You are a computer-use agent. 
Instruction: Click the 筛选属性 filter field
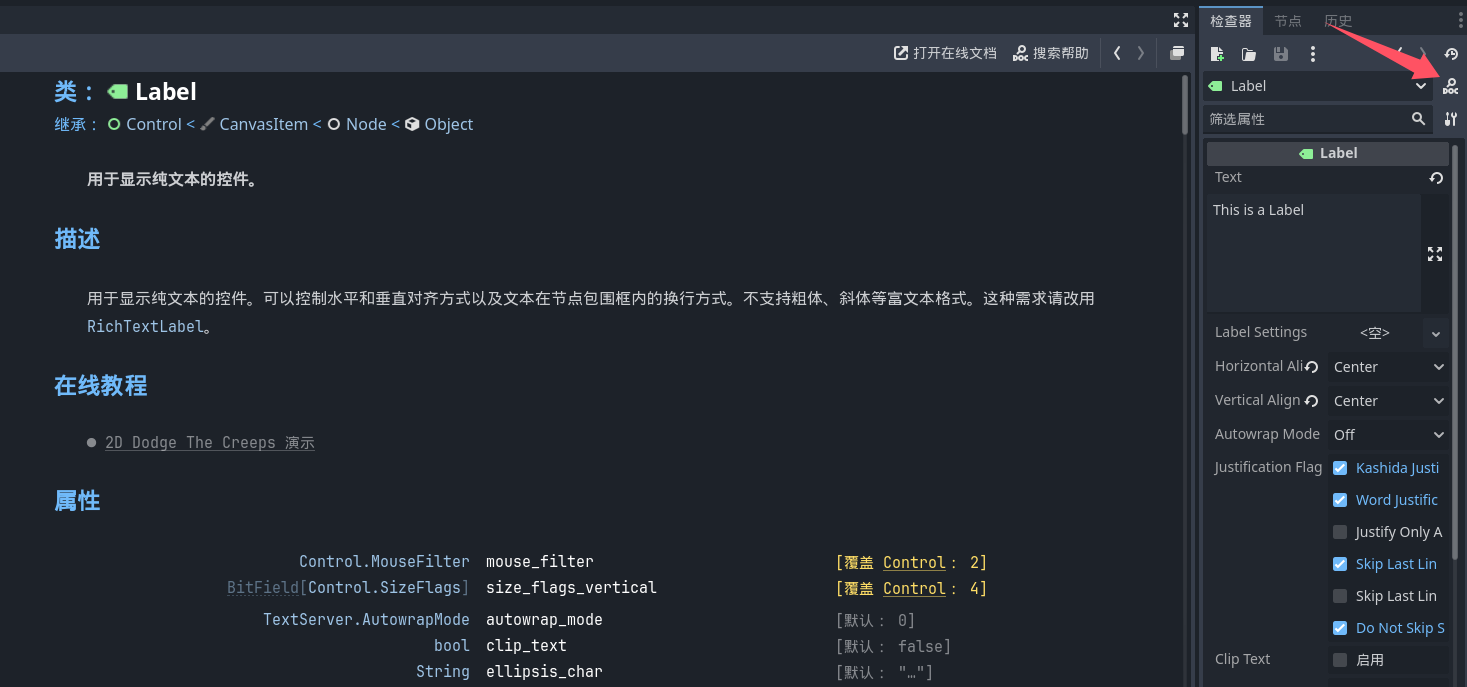coord(1318,119)
